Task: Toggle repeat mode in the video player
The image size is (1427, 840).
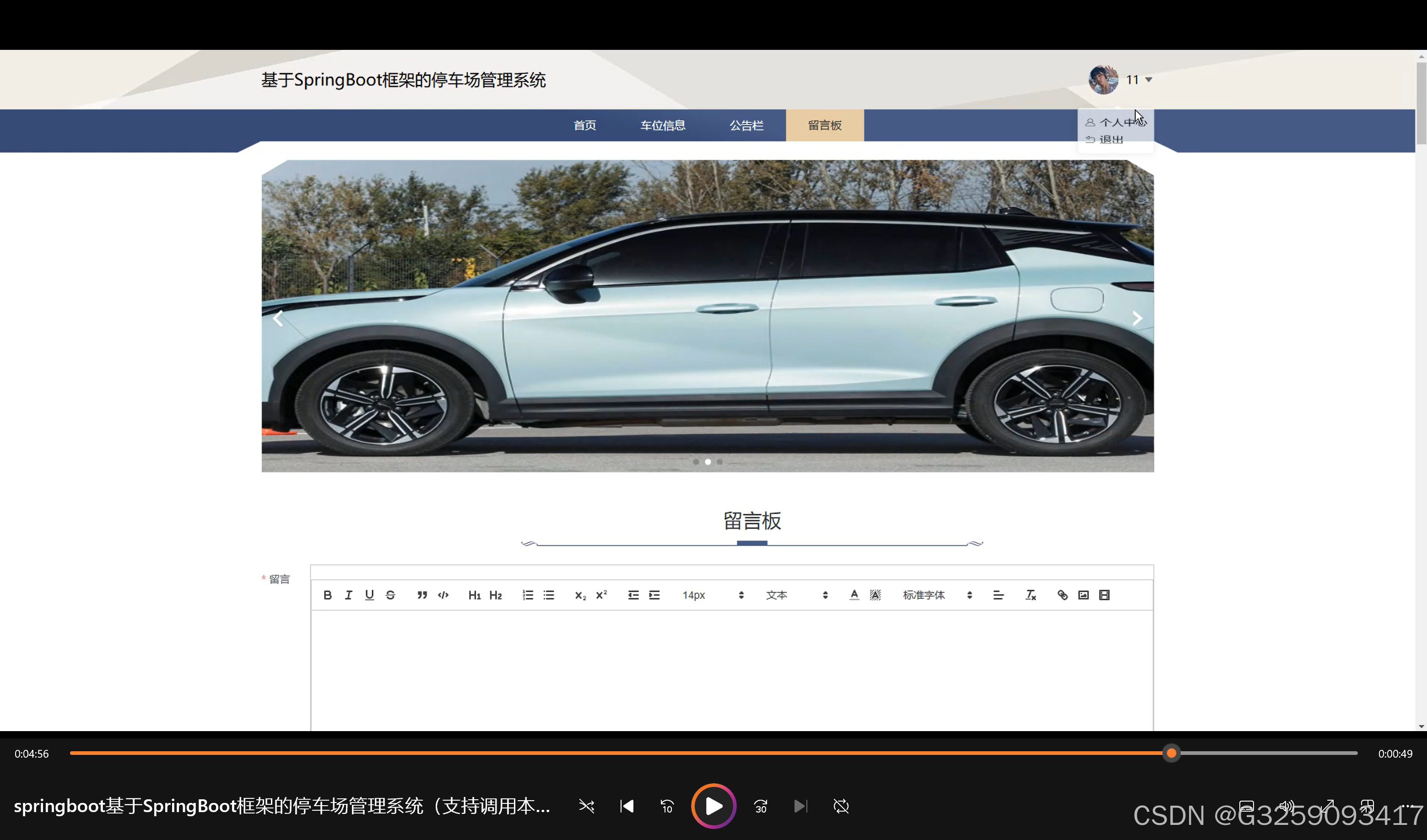Action: tap(842, 806)
